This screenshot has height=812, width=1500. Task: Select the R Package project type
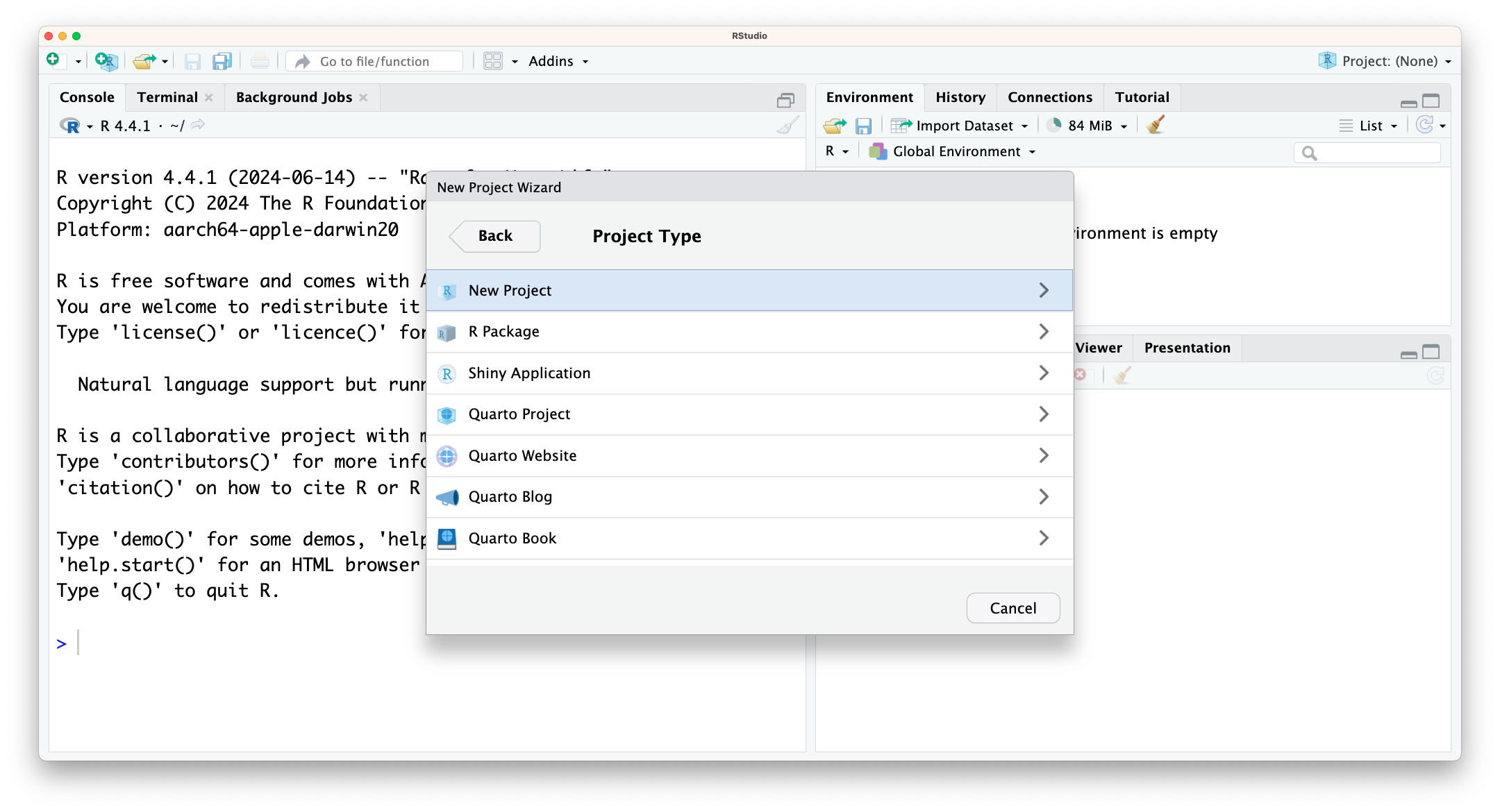[750, 332]
